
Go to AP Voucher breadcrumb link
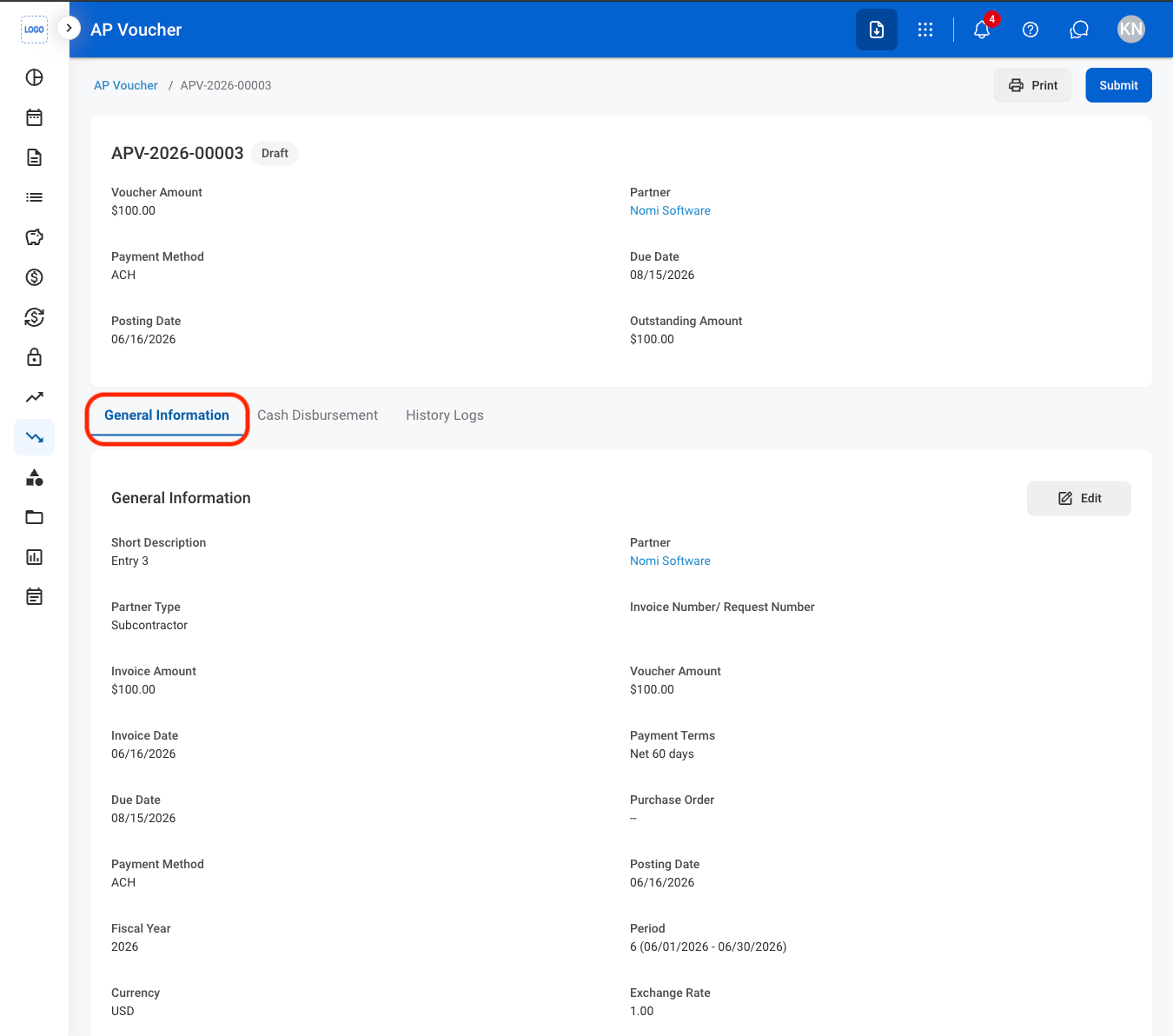point(126,85)
